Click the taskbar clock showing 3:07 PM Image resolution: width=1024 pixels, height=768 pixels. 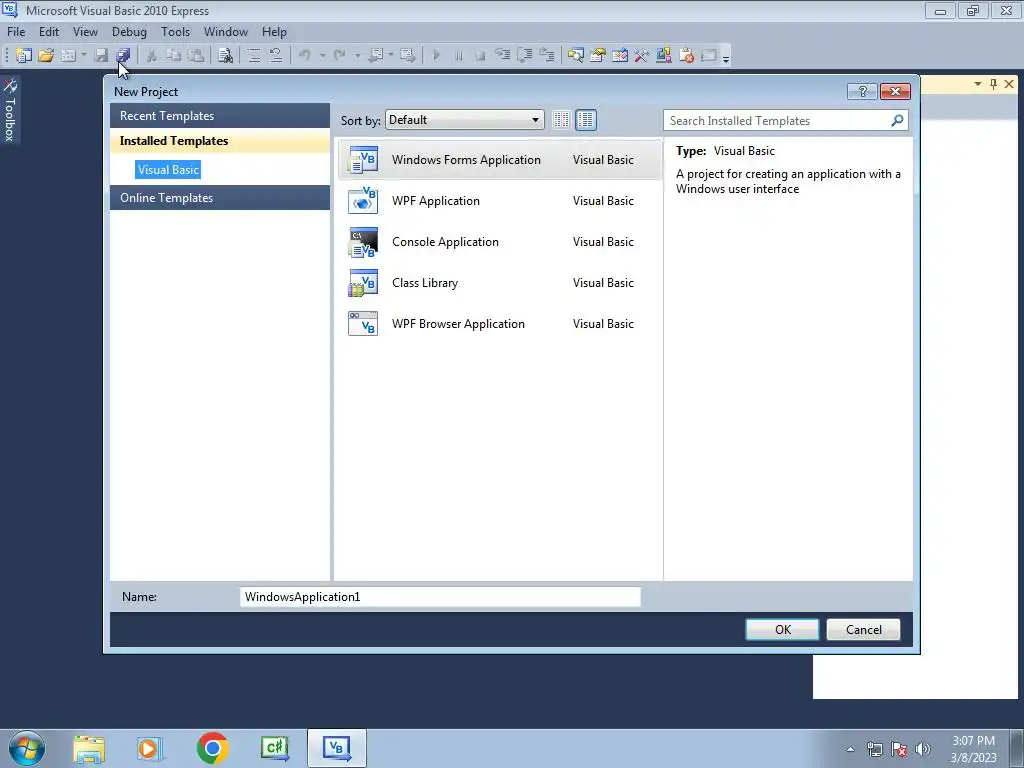(973, 749)
